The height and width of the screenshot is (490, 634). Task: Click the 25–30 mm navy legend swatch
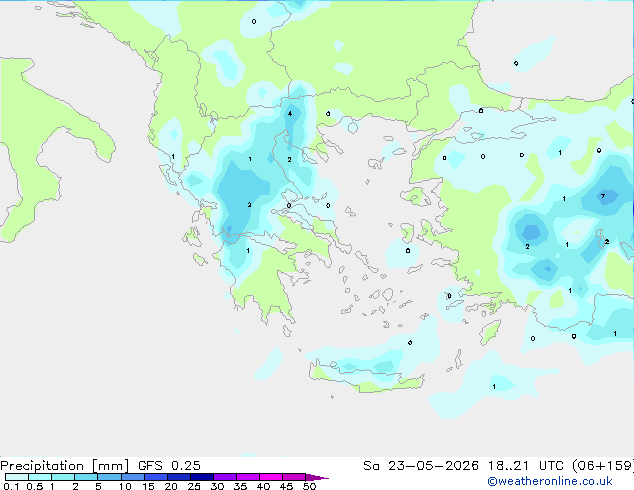[202, 477]
